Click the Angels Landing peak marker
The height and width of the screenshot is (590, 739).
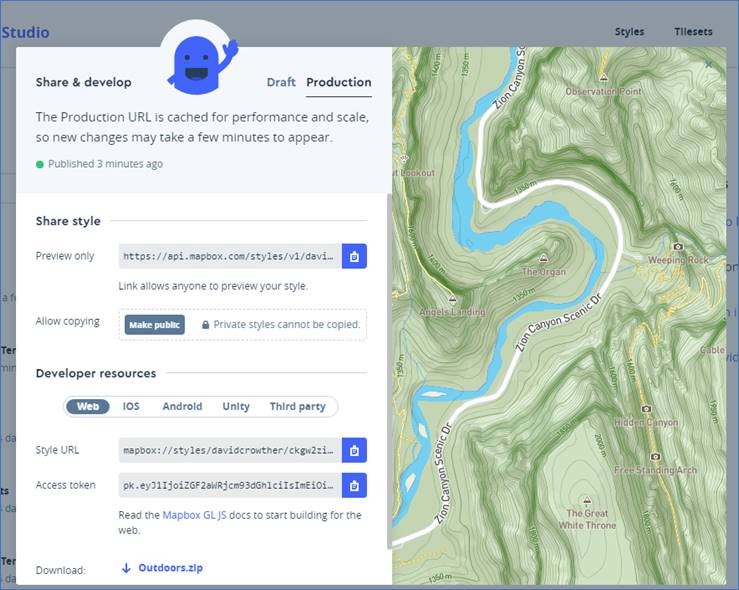452,299
